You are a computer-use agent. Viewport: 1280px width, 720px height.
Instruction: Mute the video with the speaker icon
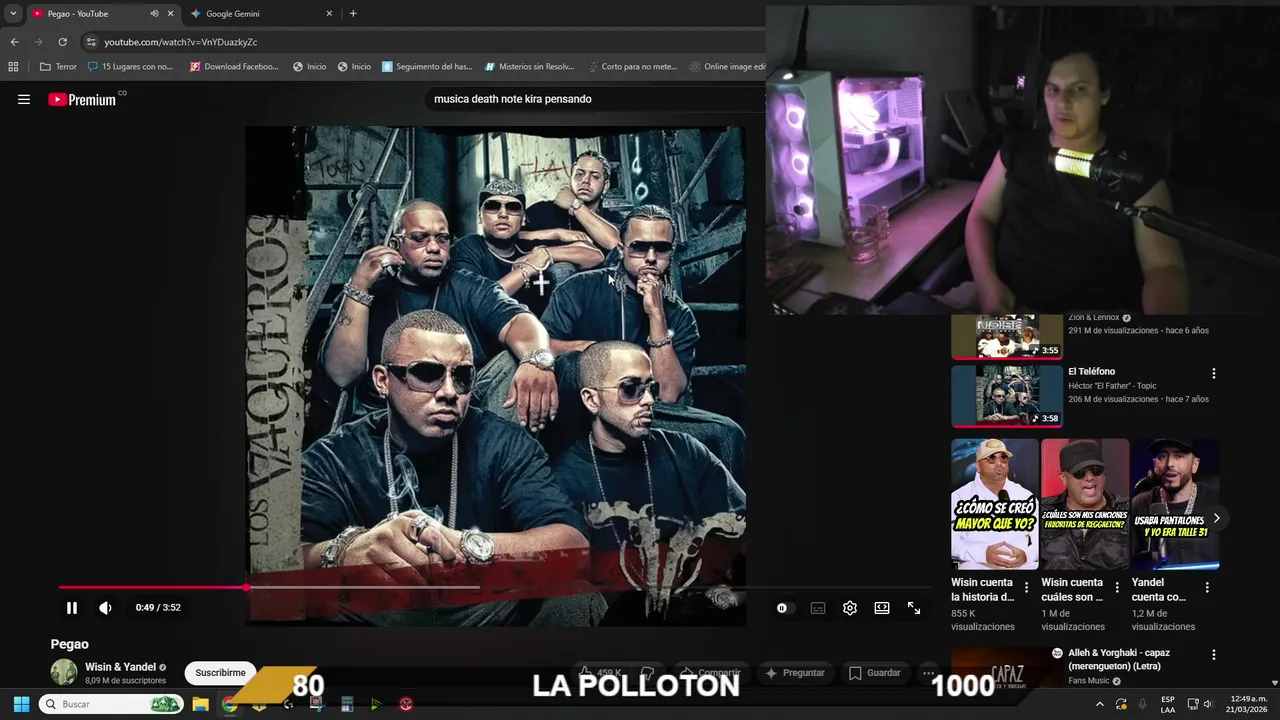tap(105, 608)
